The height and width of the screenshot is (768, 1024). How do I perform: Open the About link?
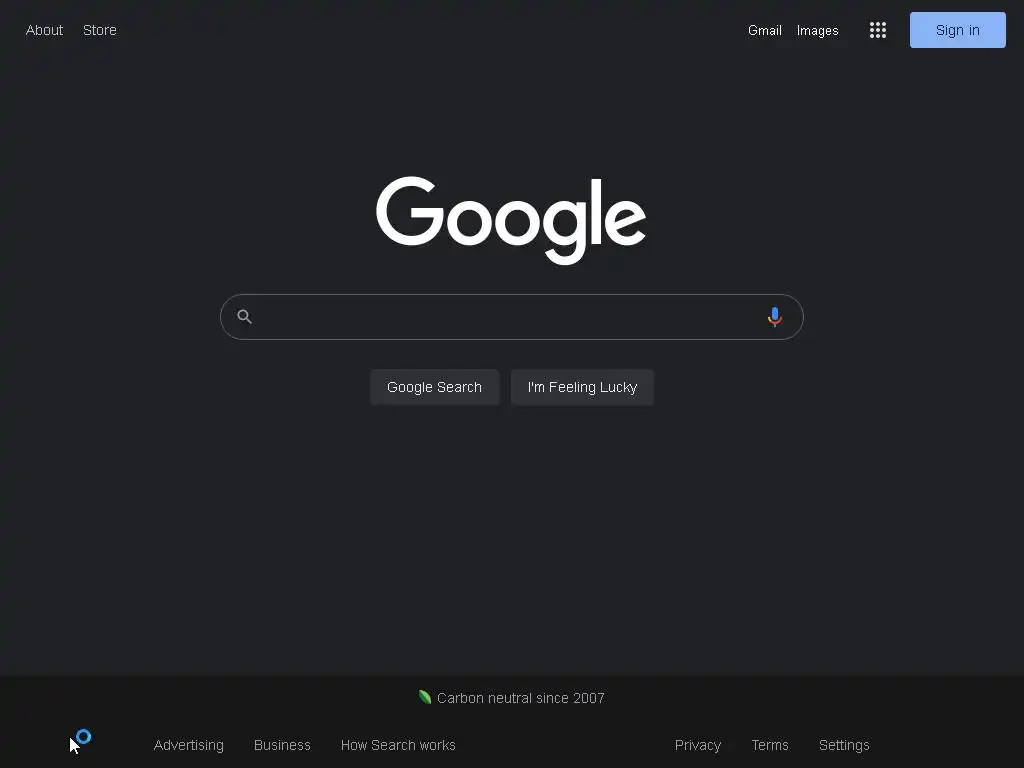(44, 30)
